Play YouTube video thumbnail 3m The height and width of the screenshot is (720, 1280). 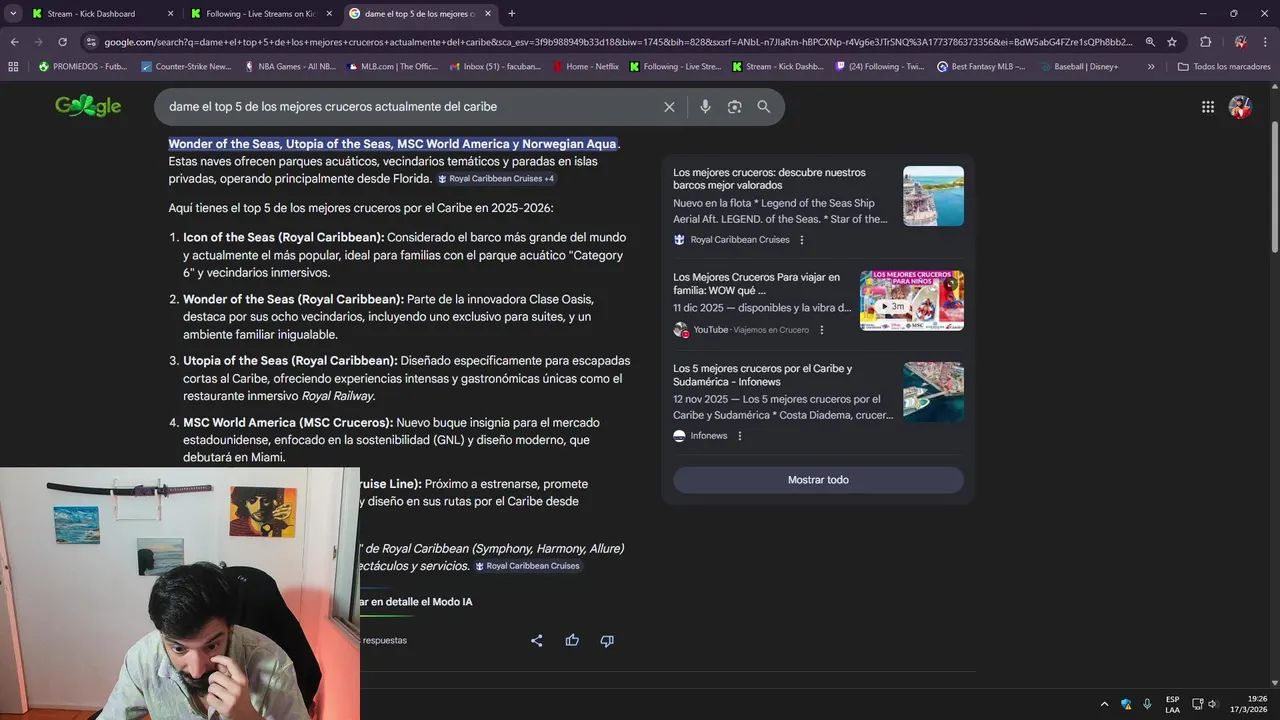[x=912, y=300]
